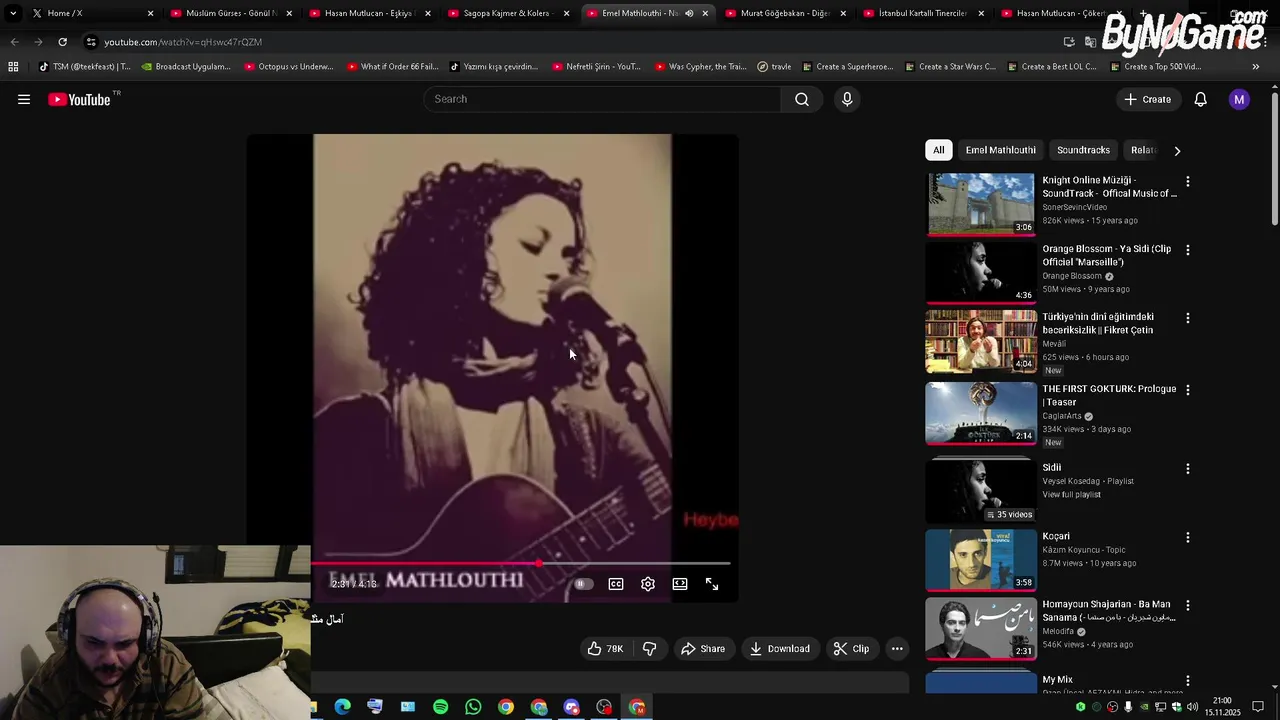Viewport: 1280px width, 720px height.
Task: Open the Broadcast Uygulam... bookmark
Action: (186, 67)
